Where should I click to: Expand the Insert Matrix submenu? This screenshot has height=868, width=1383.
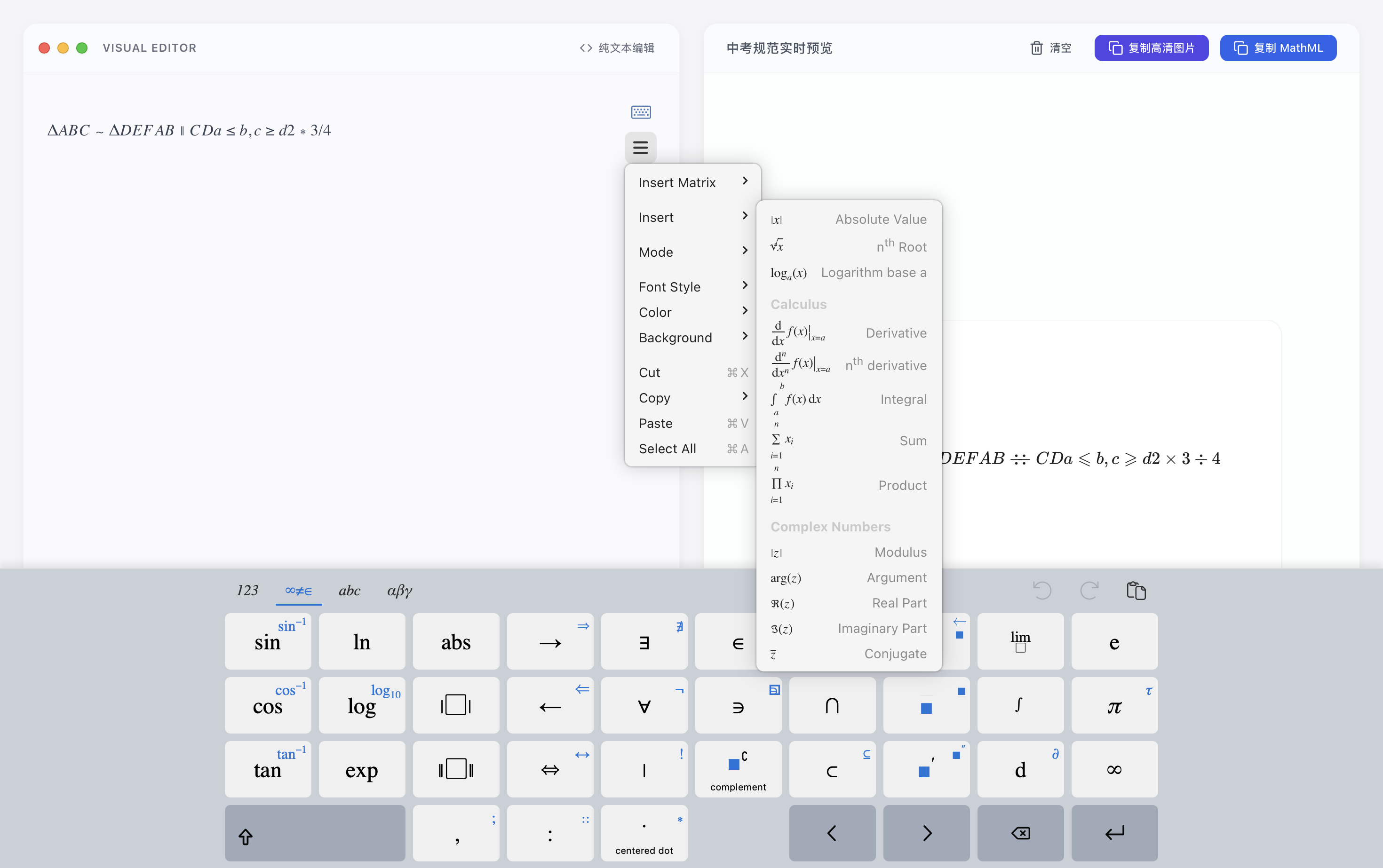(692, 182)
